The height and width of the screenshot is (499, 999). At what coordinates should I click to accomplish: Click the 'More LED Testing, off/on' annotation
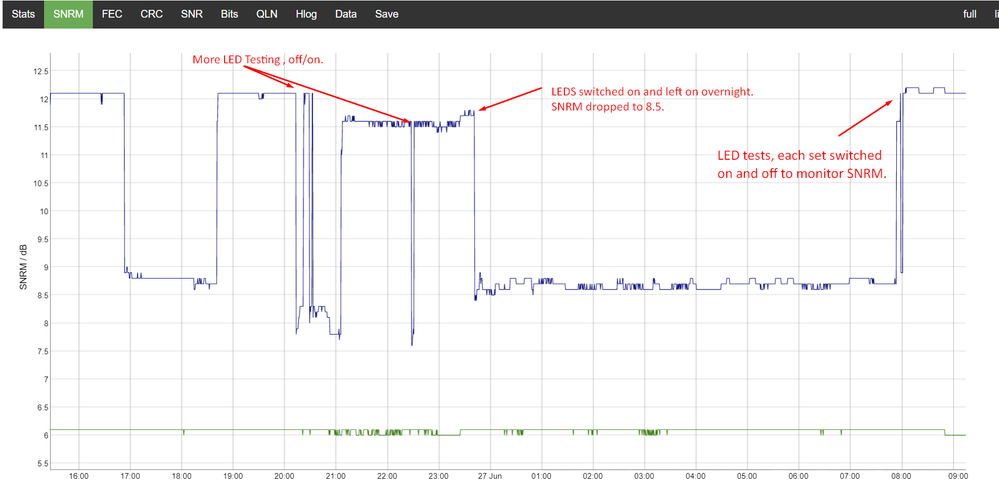(265, 60)
